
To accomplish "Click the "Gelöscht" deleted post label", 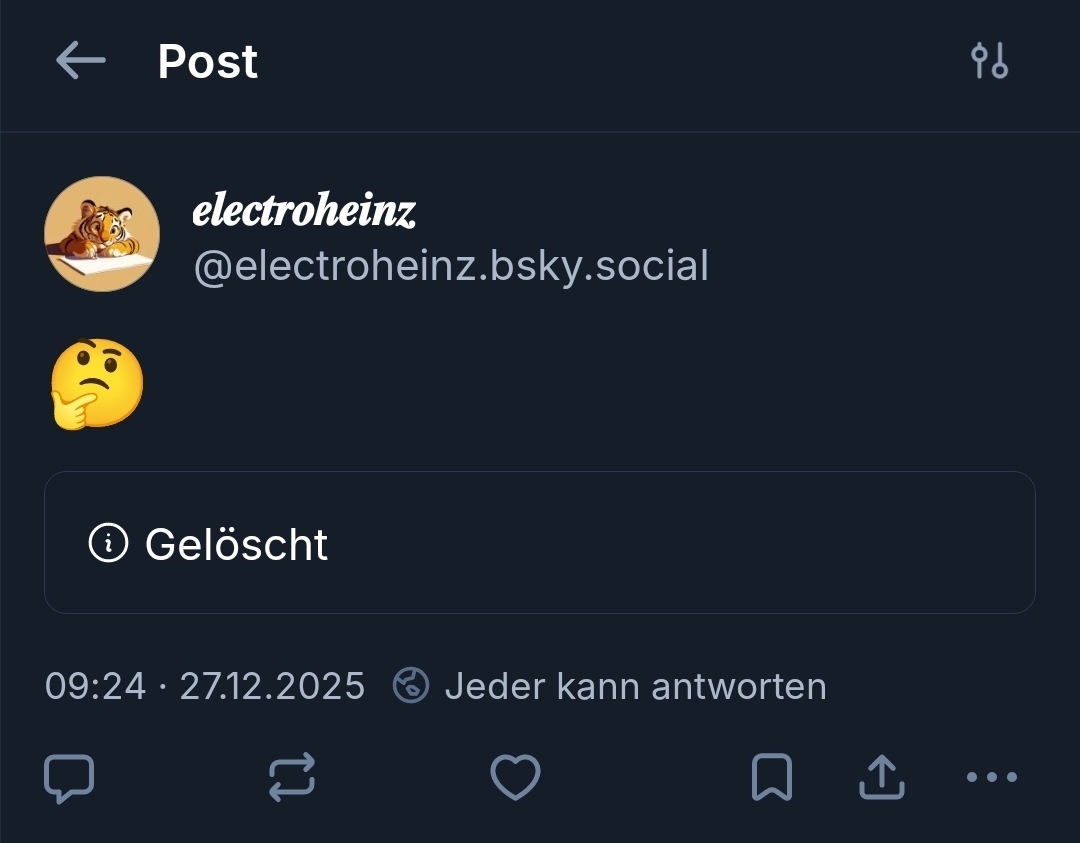I will (x=236, y=544).
